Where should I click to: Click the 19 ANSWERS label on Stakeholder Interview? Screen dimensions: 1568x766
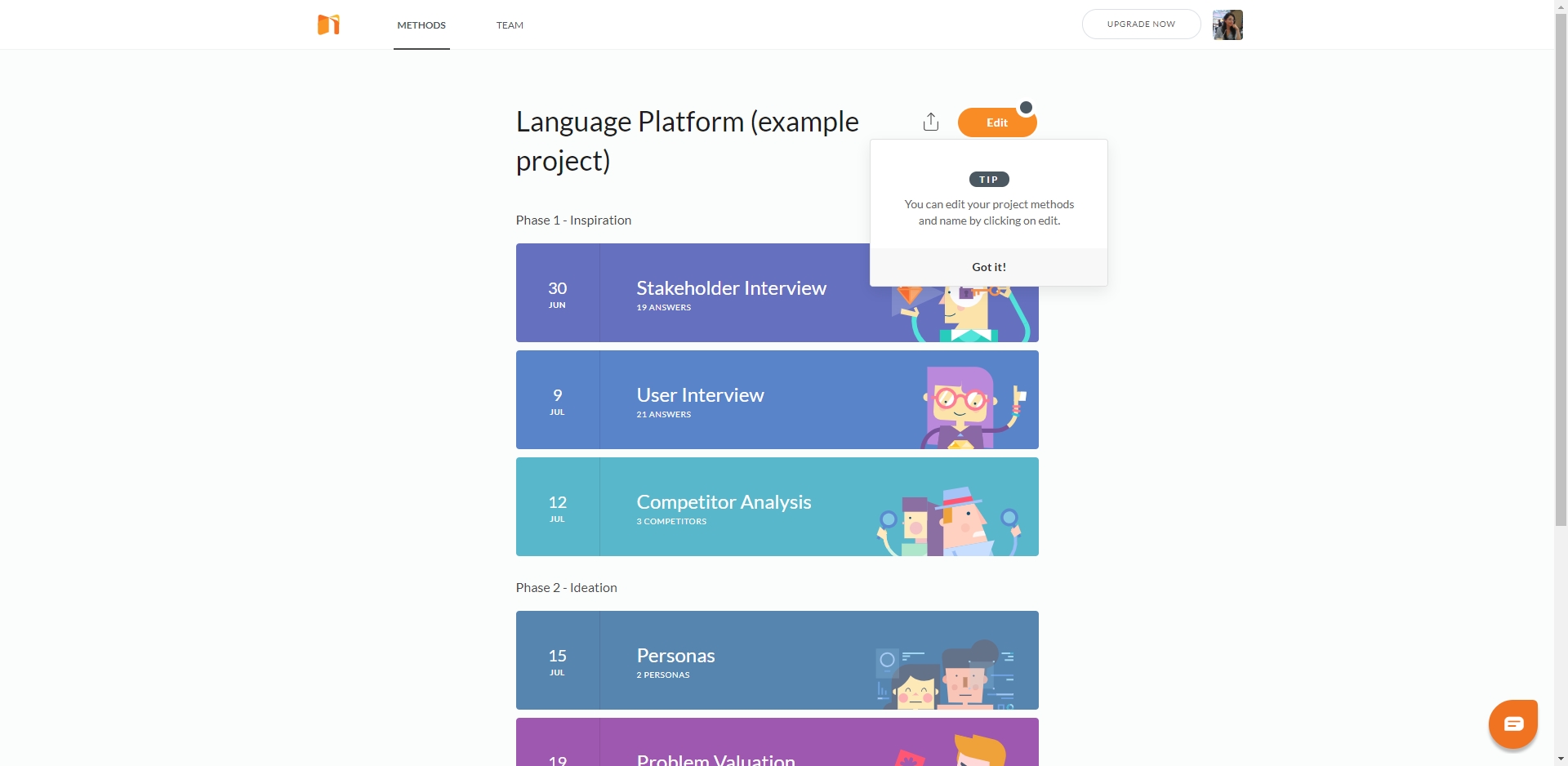pyautogui.click(x=663, y=308)
